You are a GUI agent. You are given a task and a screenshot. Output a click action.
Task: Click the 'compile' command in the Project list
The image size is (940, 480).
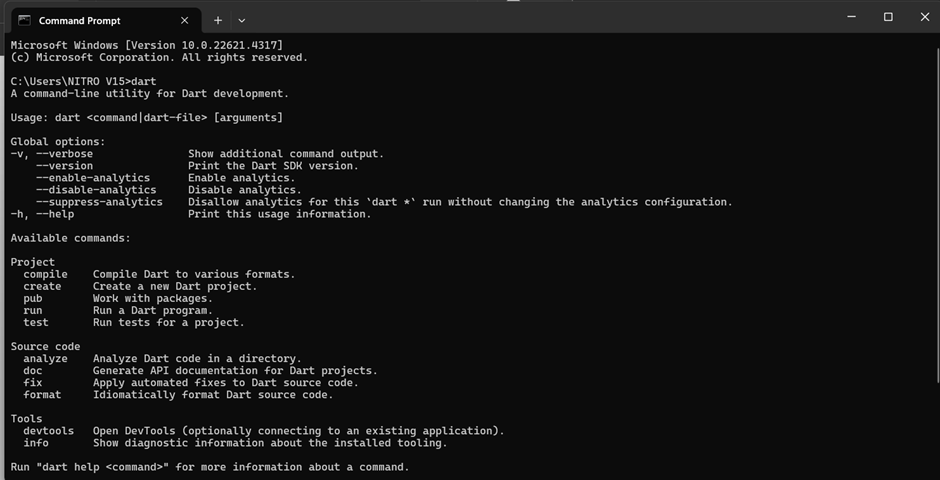tap(46, 274)
